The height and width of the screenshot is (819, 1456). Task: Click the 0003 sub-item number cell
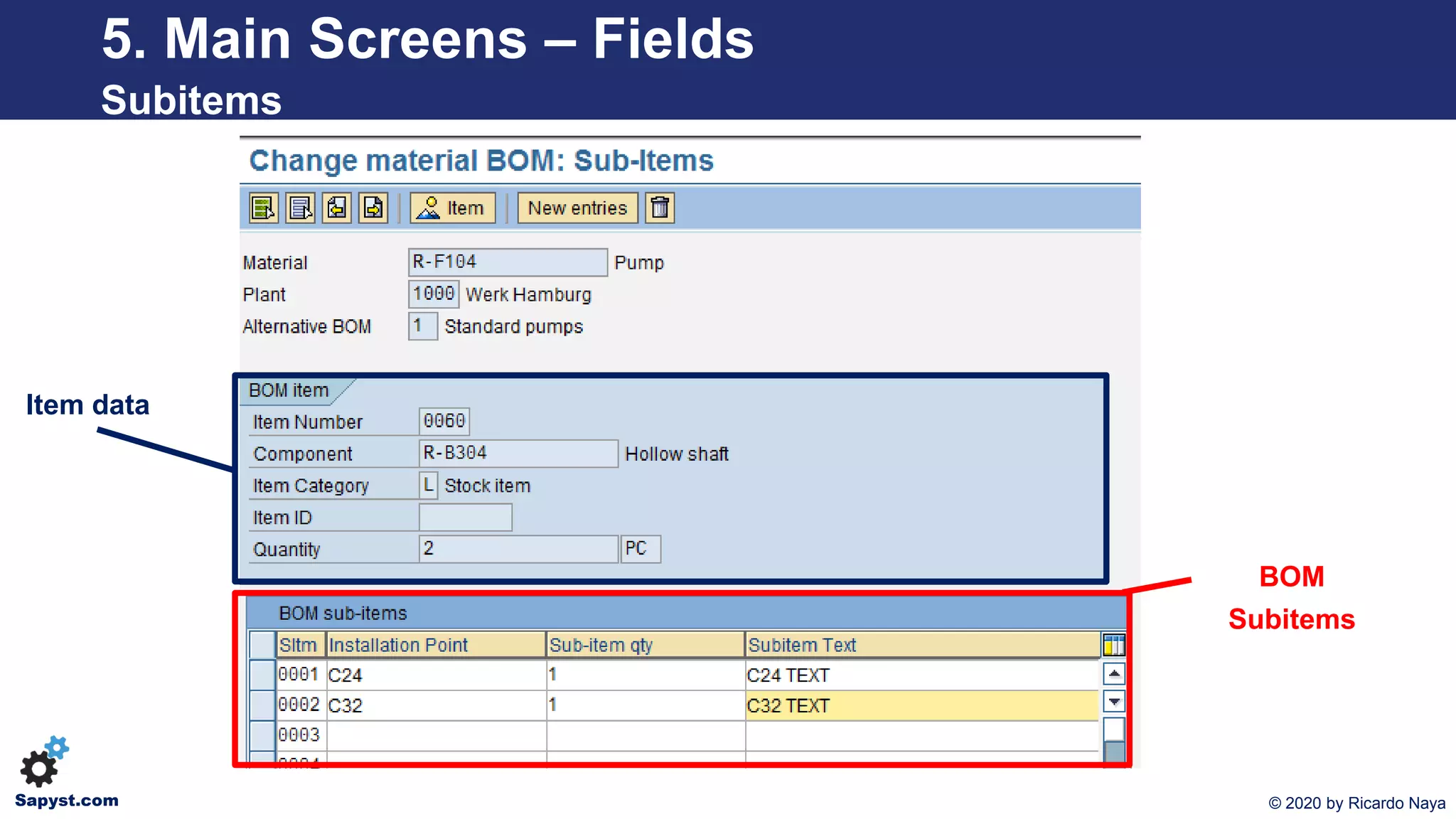(x=301, y=735)
